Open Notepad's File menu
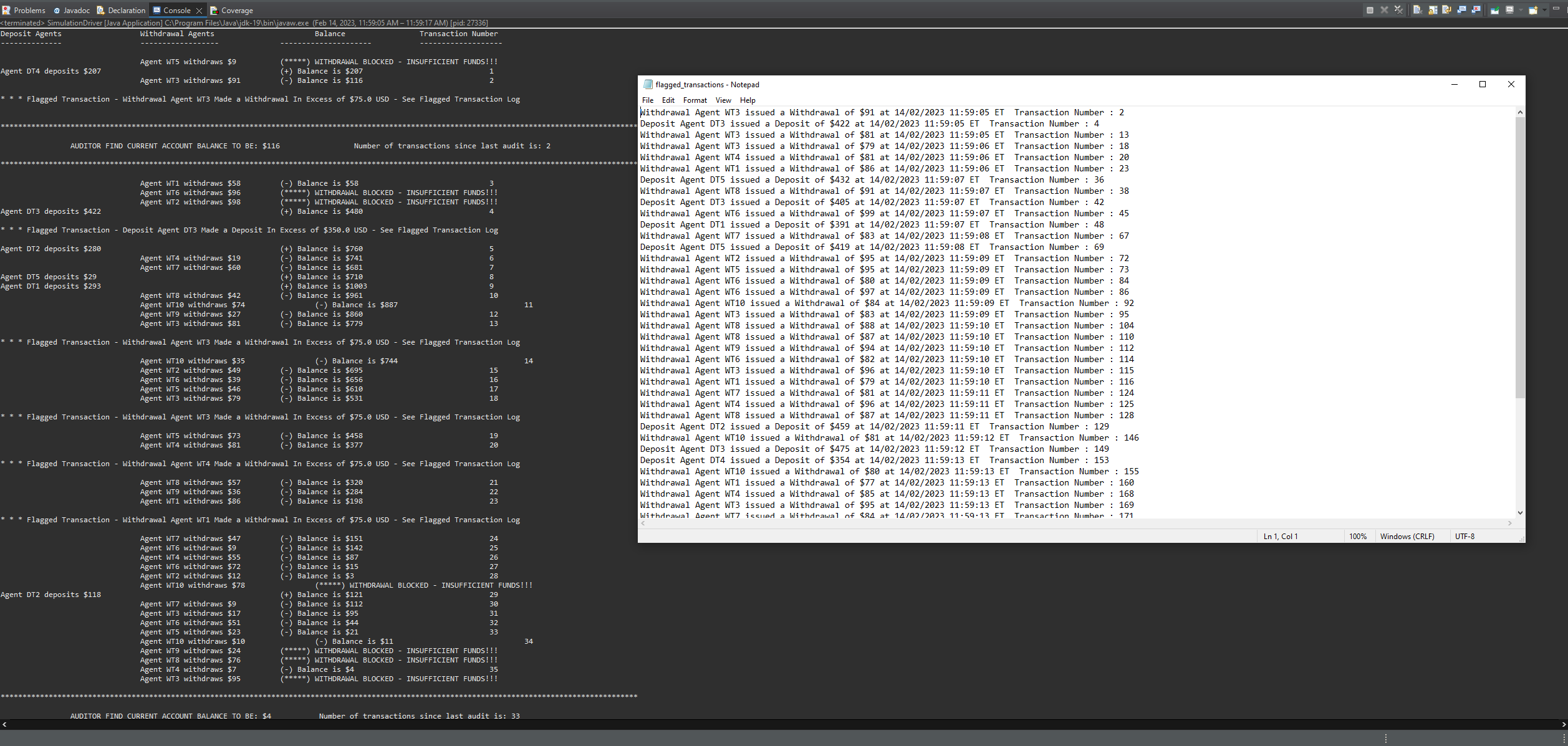The width and height of the screenshot is (1568, 746). click(x=648, y=100)
